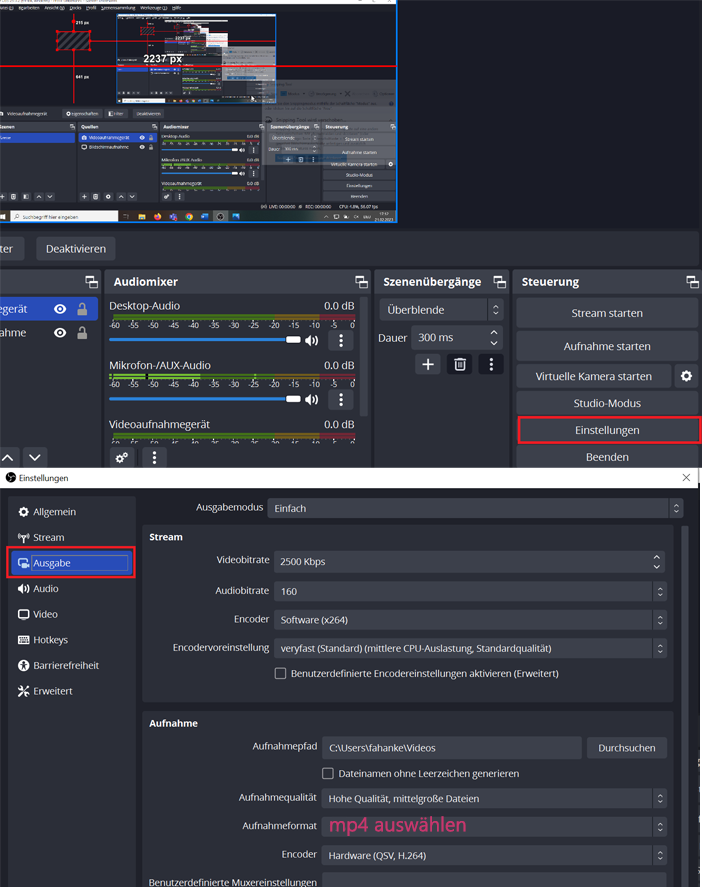The width and height of the screenshot is (702, 887).
Task: Check Dateinamen ohne Leerzeichen generieren
Action: (x=328, y=773)
